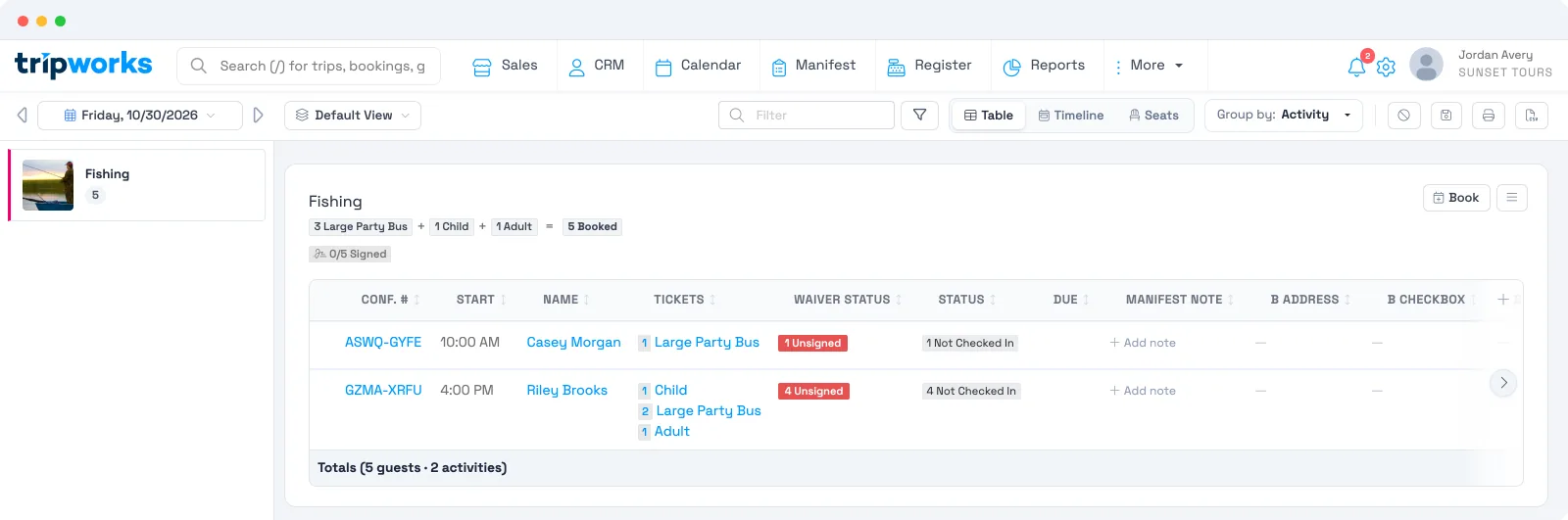The width and height of the screenshot is (1568, 520).
Task: Open the date picker Friday, 10/30/2026
Action: (x=140, y=116)
